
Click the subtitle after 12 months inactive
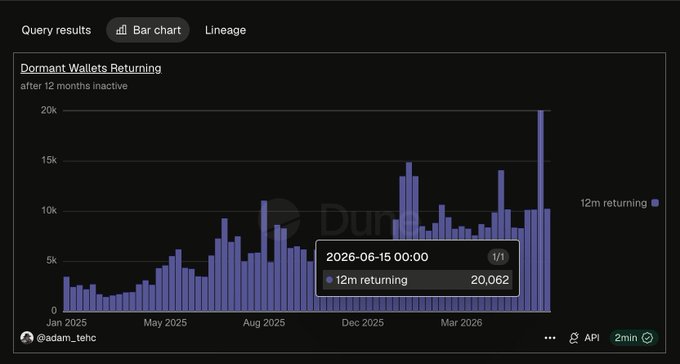point(74,86)
